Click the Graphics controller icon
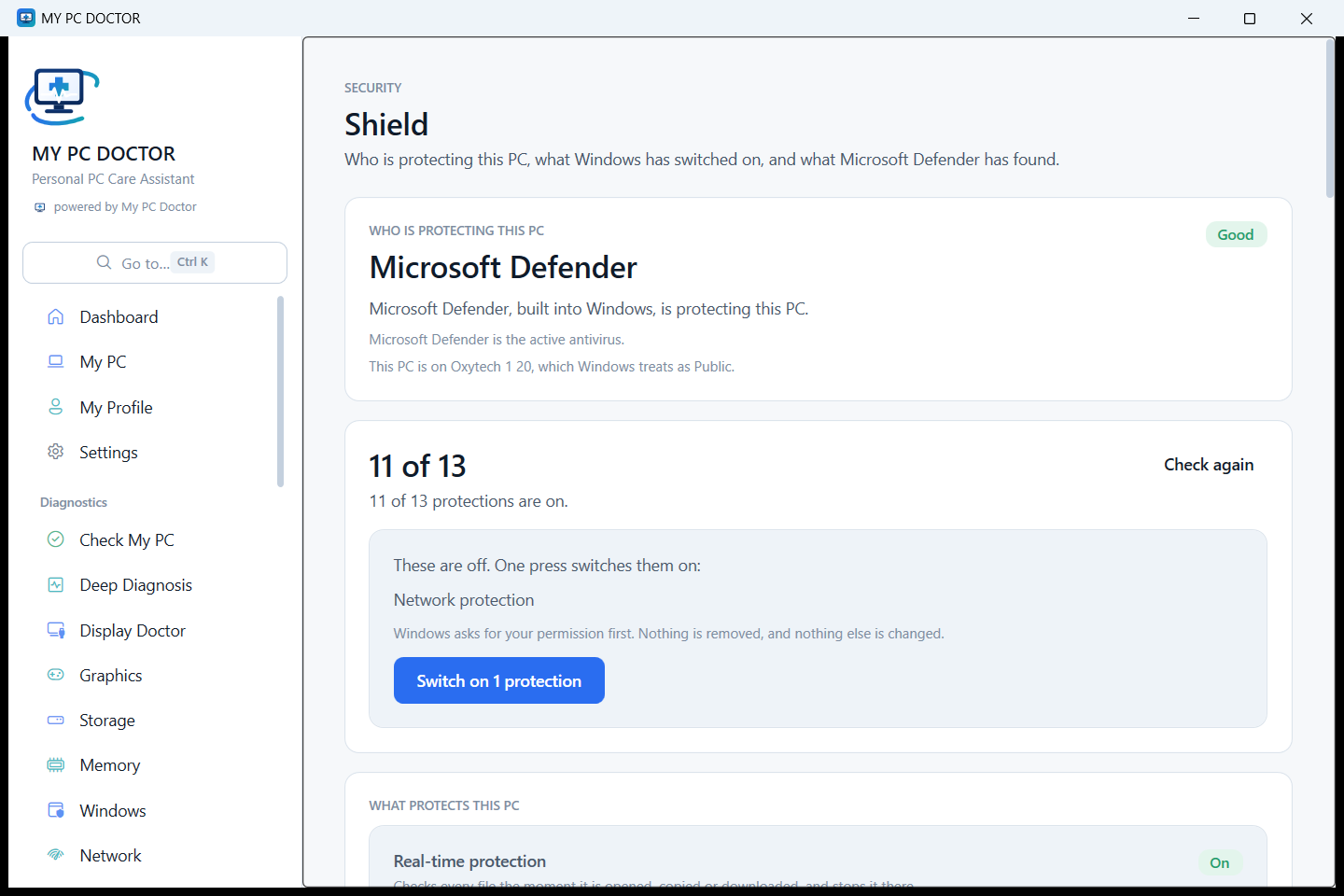 [56, 675]
